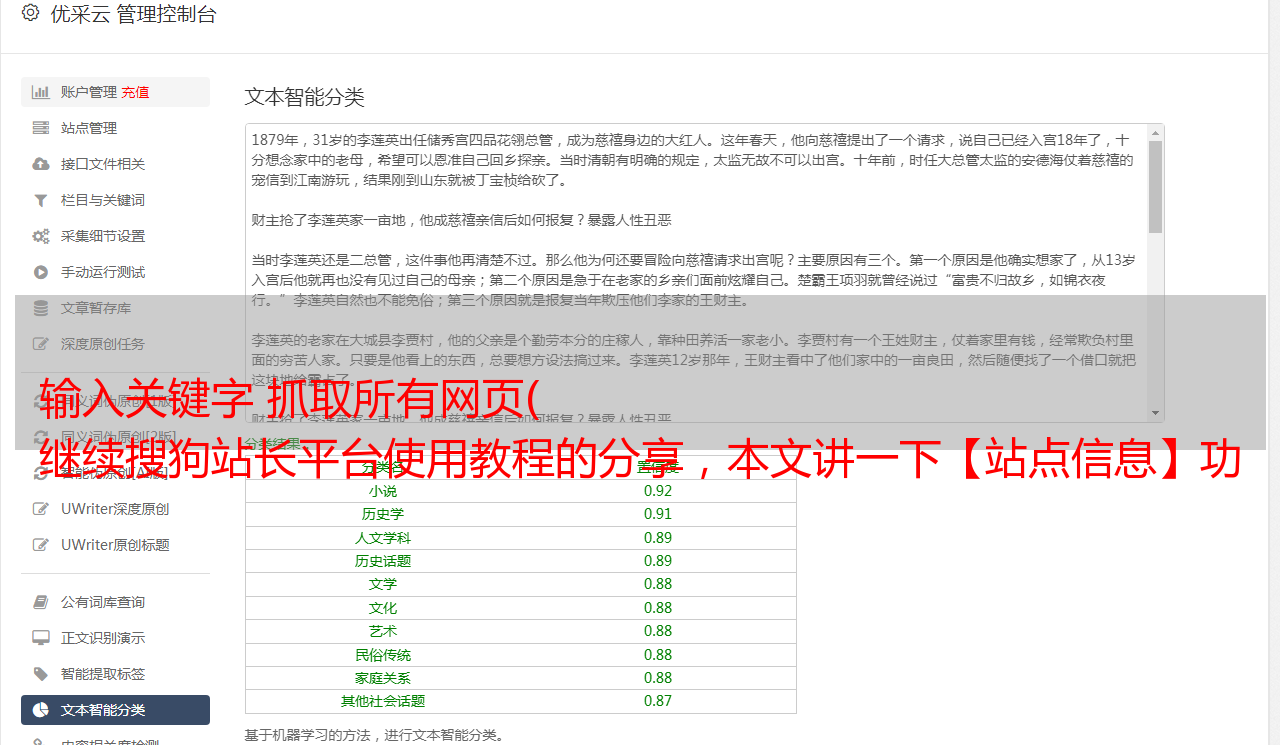Click the text area scrollbar up arrow
The height and width of the screenshot is (745, 1280).
point(1155,133)
